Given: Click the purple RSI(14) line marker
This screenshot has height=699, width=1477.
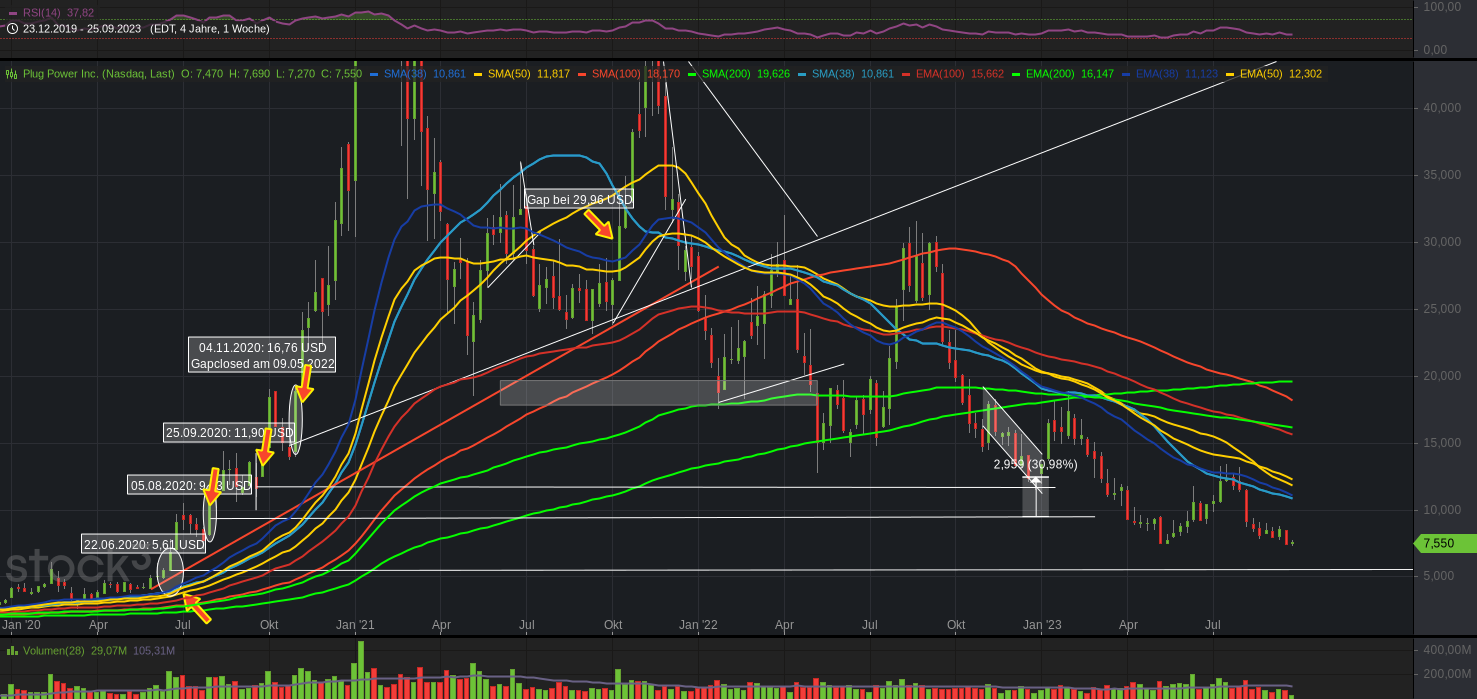Looking at the screenshot, I should click(x=12, y=12).
